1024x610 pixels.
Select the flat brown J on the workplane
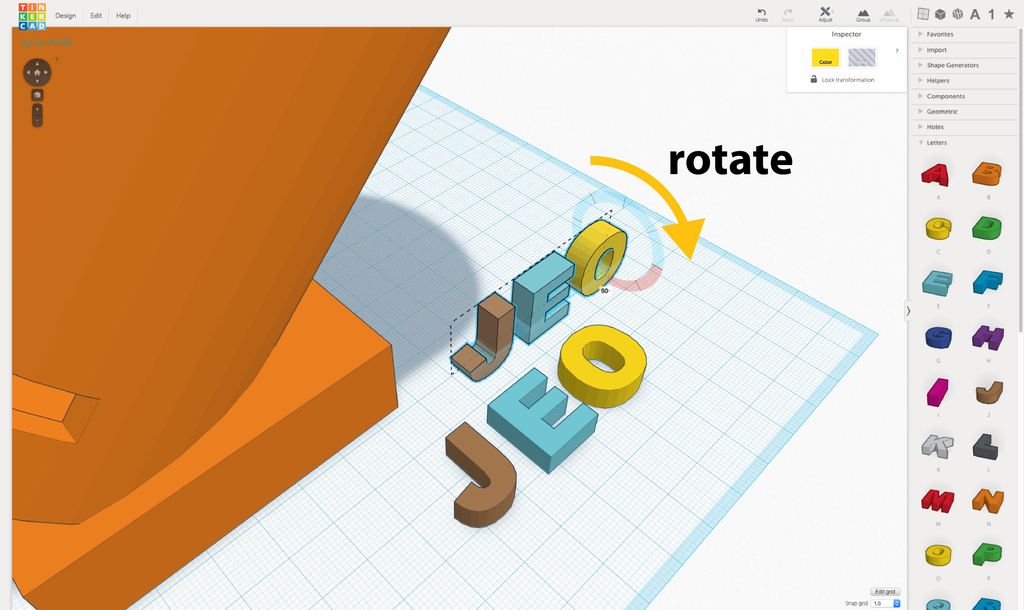(x=481, y=475)
